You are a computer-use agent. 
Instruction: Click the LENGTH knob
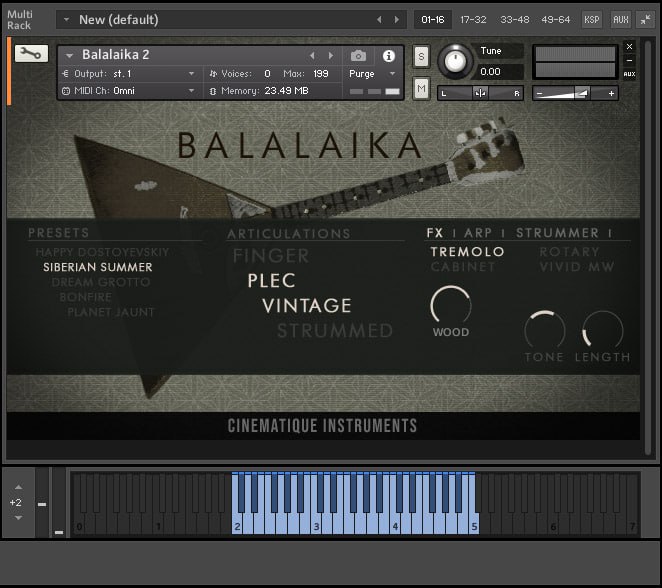click(602, 331)
